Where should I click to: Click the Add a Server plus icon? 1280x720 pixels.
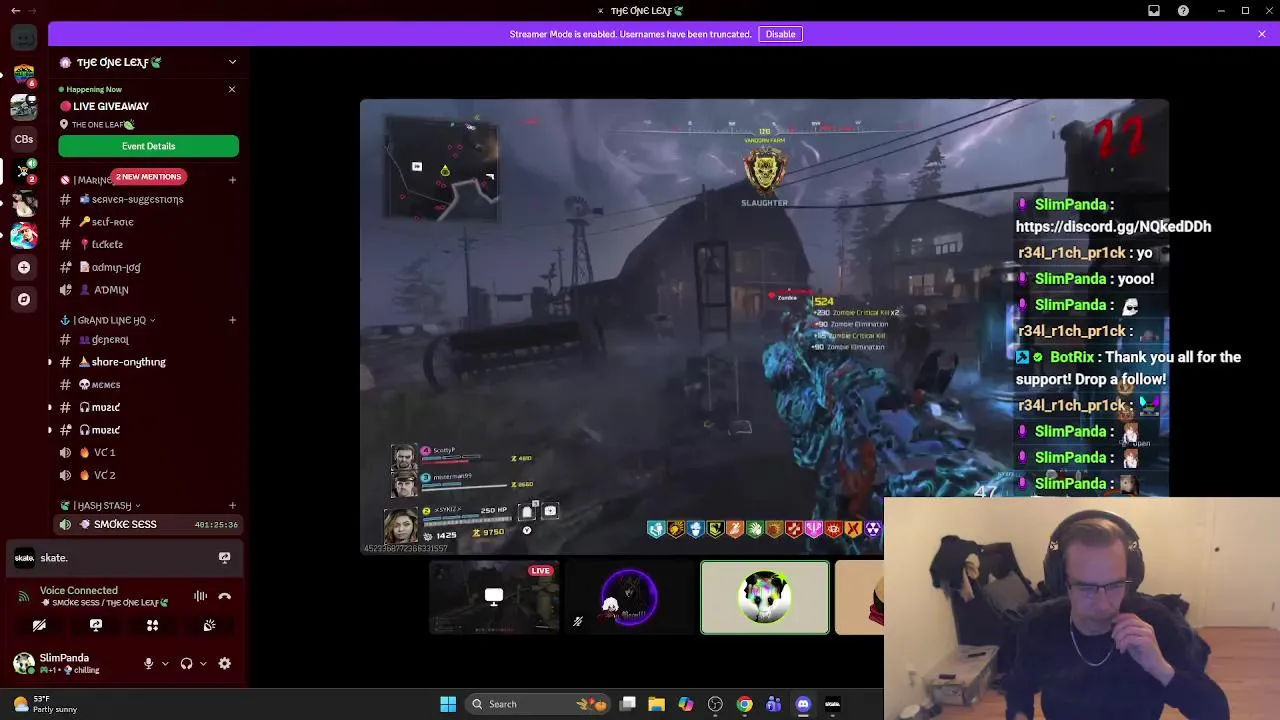pos(24,267)
